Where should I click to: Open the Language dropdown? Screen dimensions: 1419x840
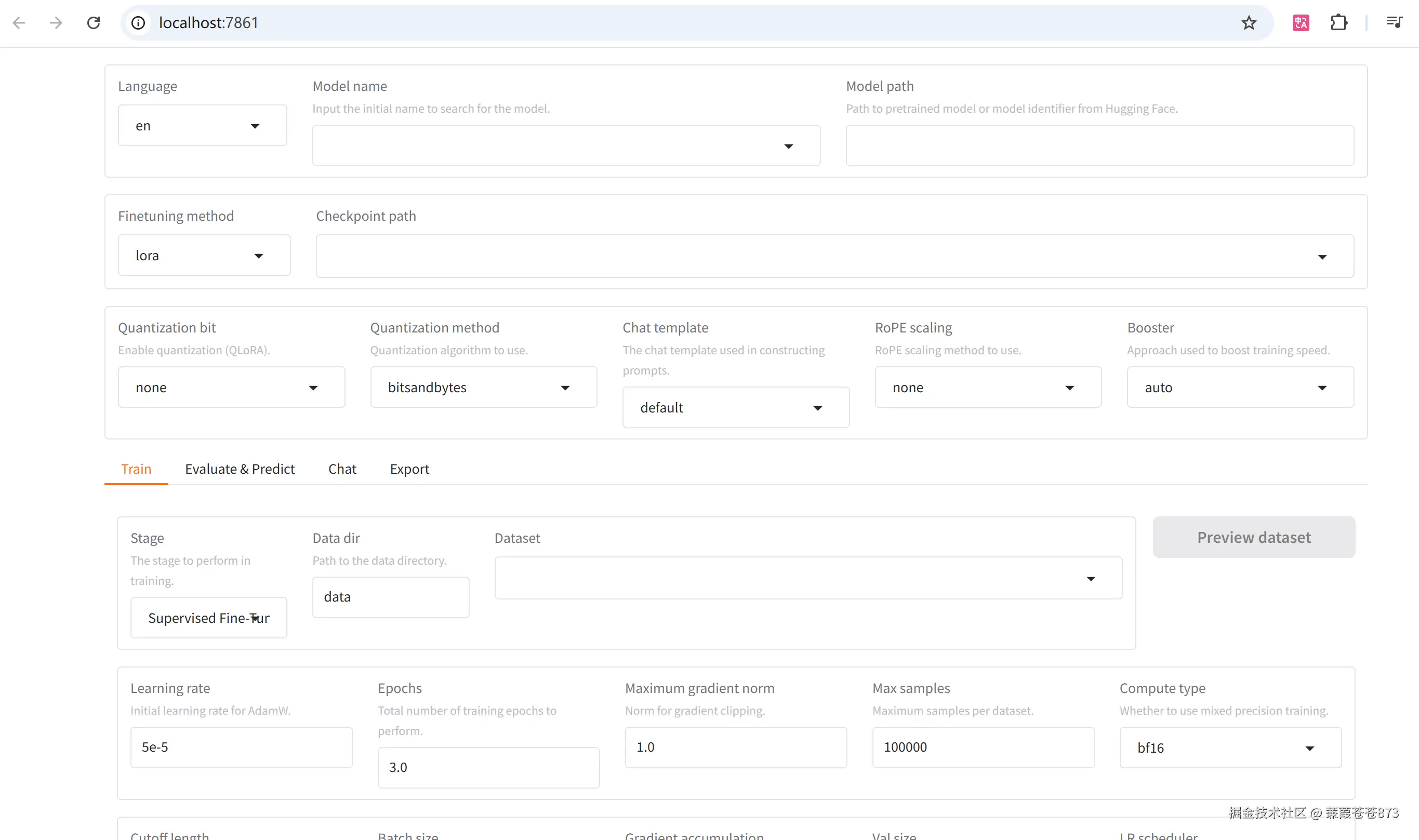(x=202, y=126)
